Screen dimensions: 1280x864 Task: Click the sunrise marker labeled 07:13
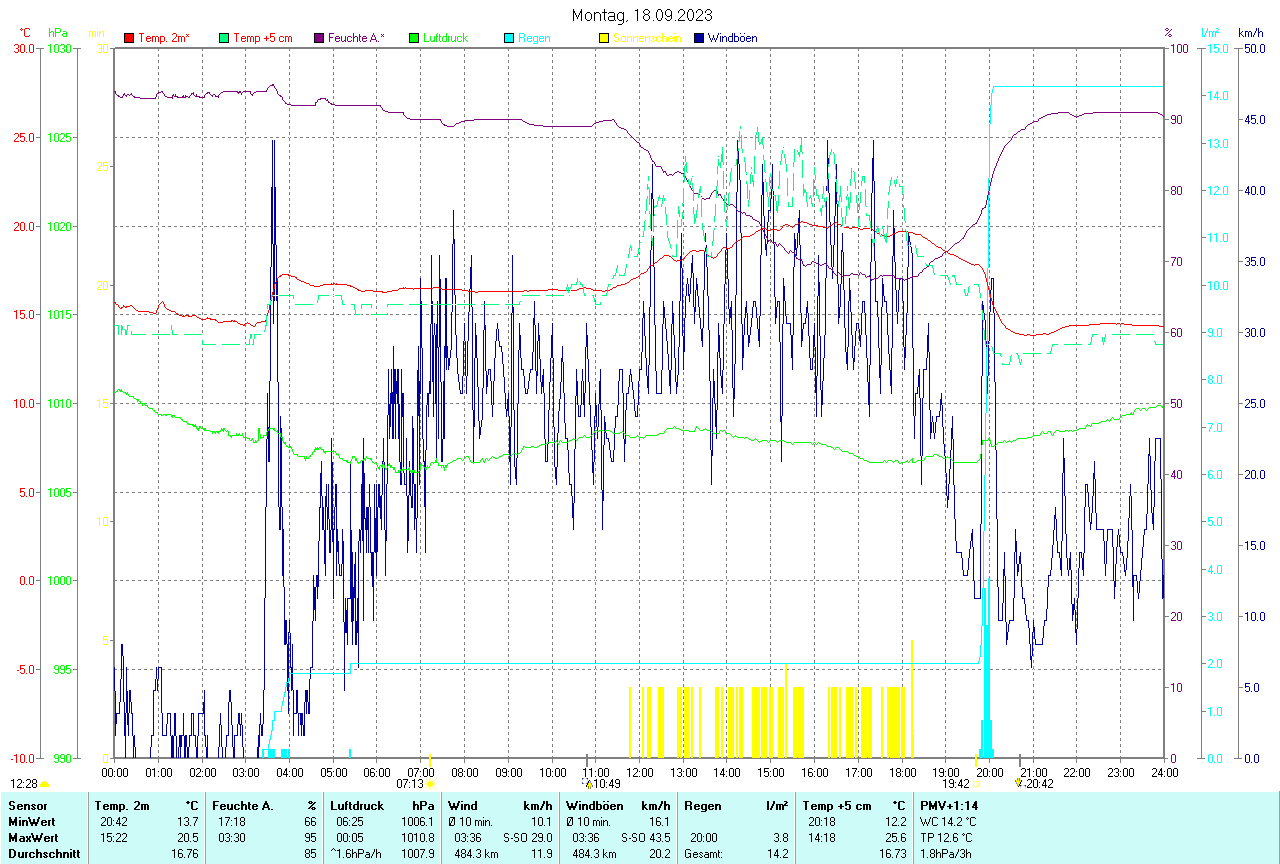(416, 784)
